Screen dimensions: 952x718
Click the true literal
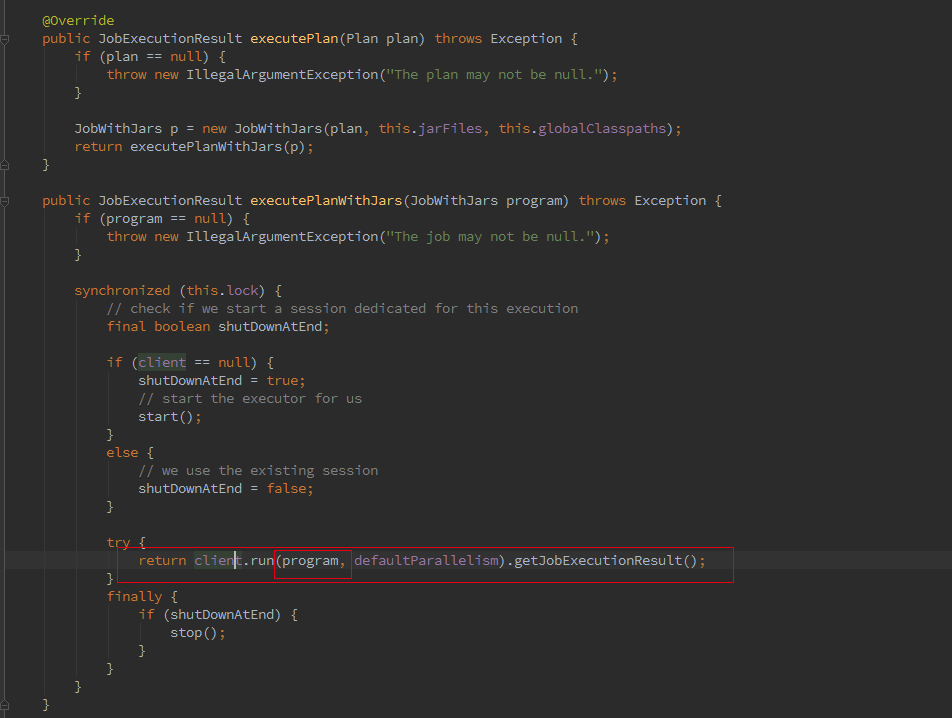pyautogui.click(x=282, y=381)
